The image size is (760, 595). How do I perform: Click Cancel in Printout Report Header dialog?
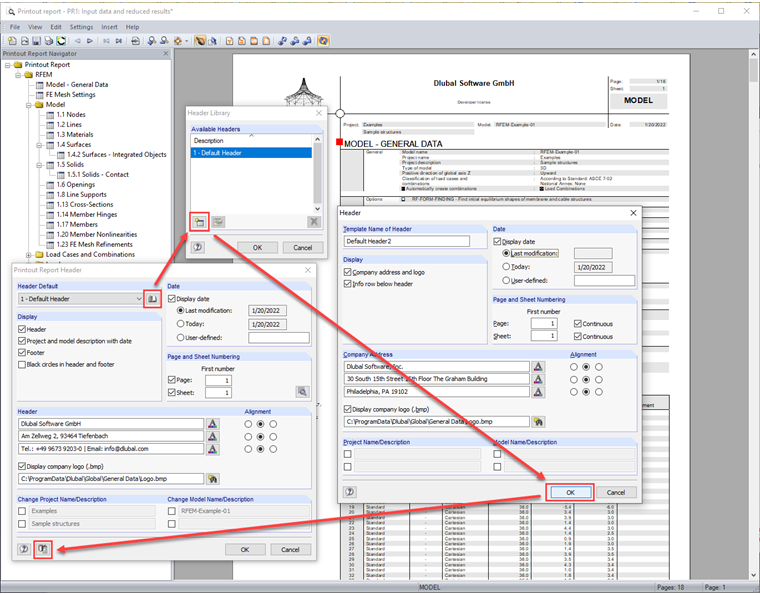tap(290, 549)
